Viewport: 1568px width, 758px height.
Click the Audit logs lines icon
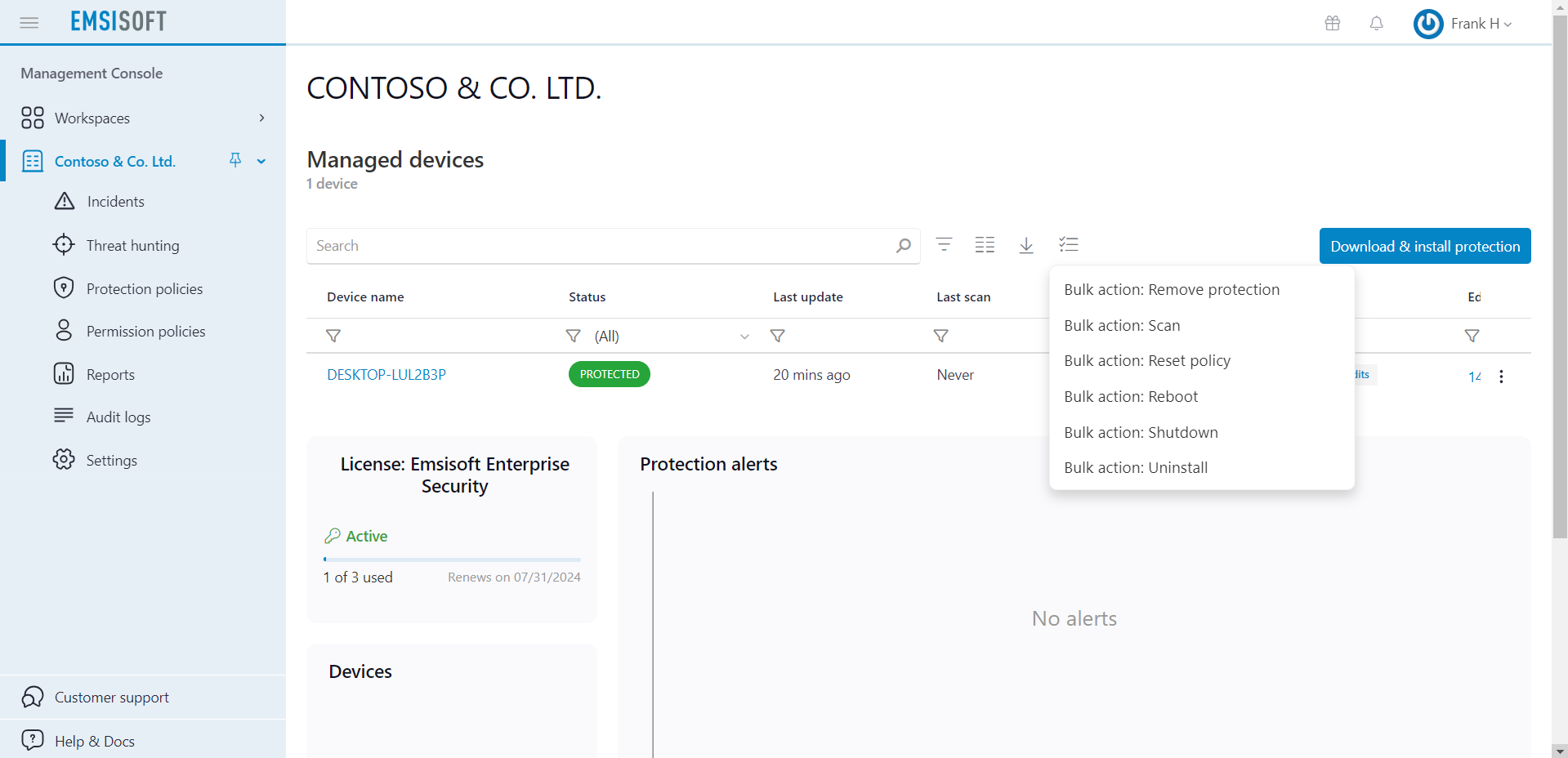point(64,415)
